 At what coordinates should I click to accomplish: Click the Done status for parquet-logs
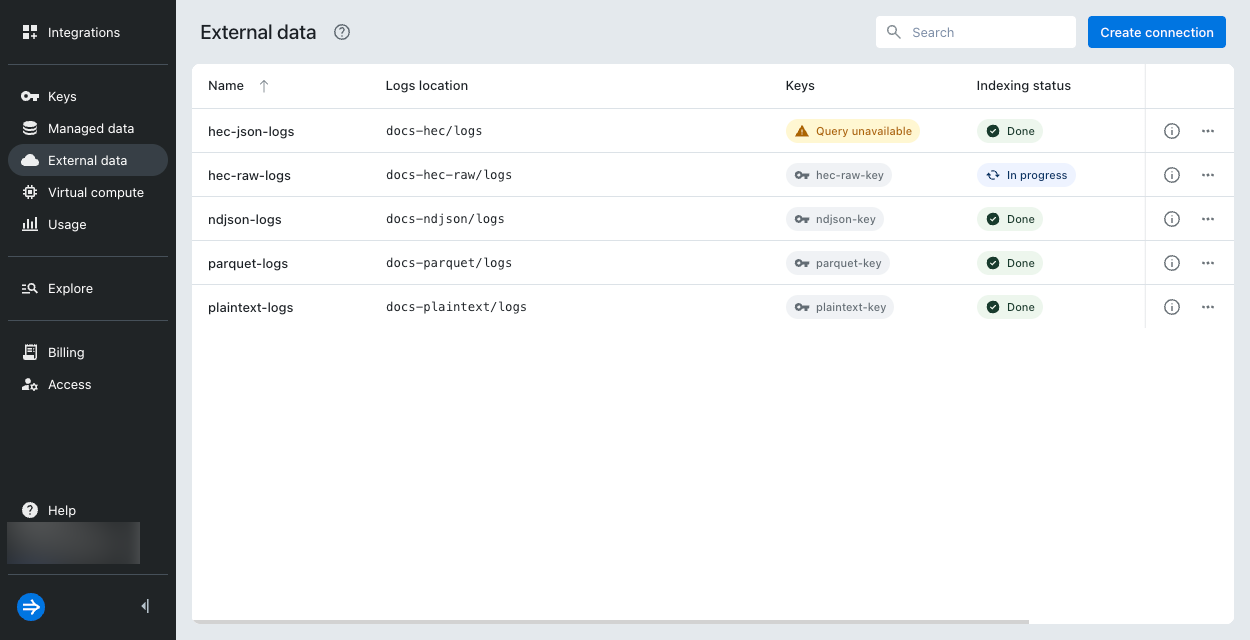(1010, 263)
